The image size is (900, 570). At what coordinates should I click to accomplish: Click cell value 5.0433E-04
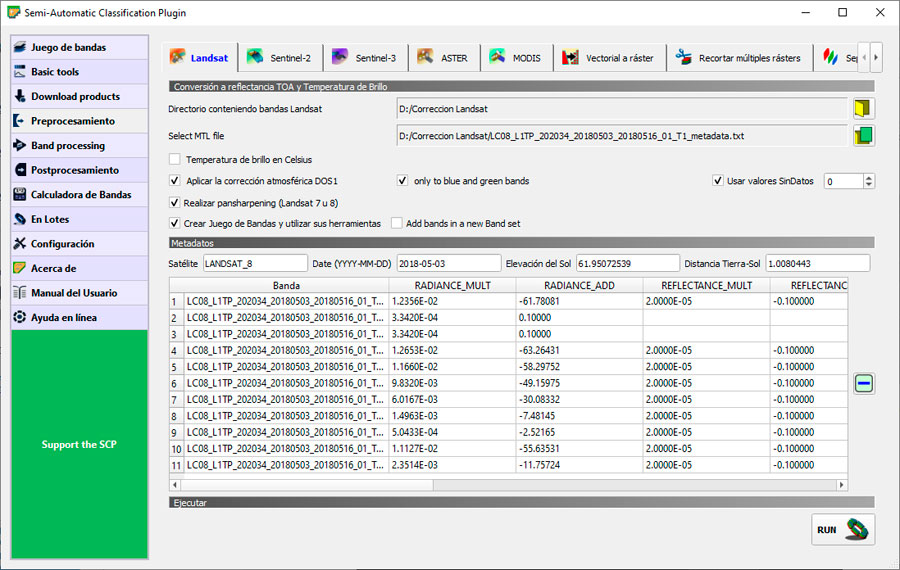click(452, 432)
